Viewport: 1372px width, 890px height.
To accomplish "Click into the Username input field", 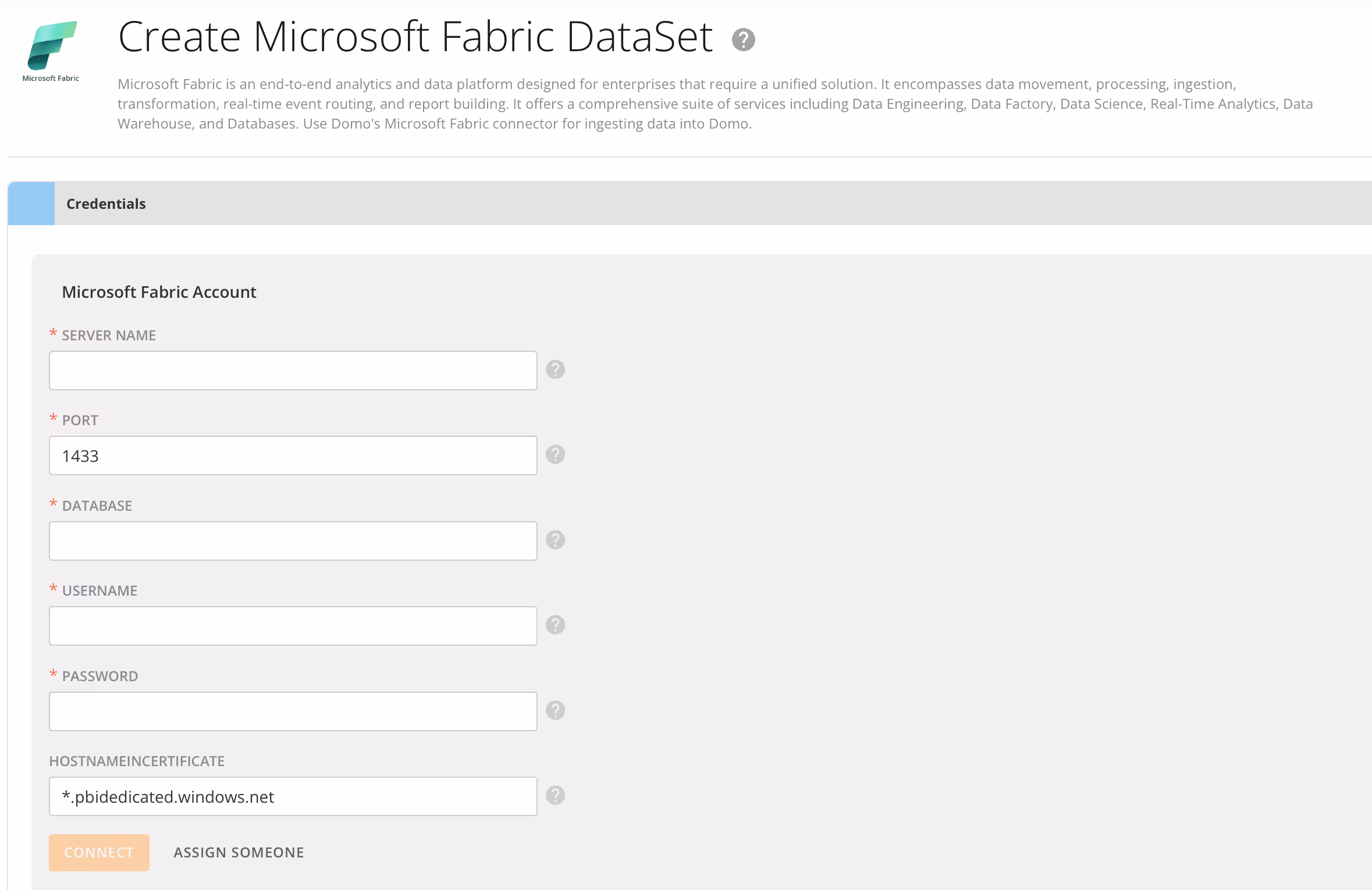I will click(293, 626).
